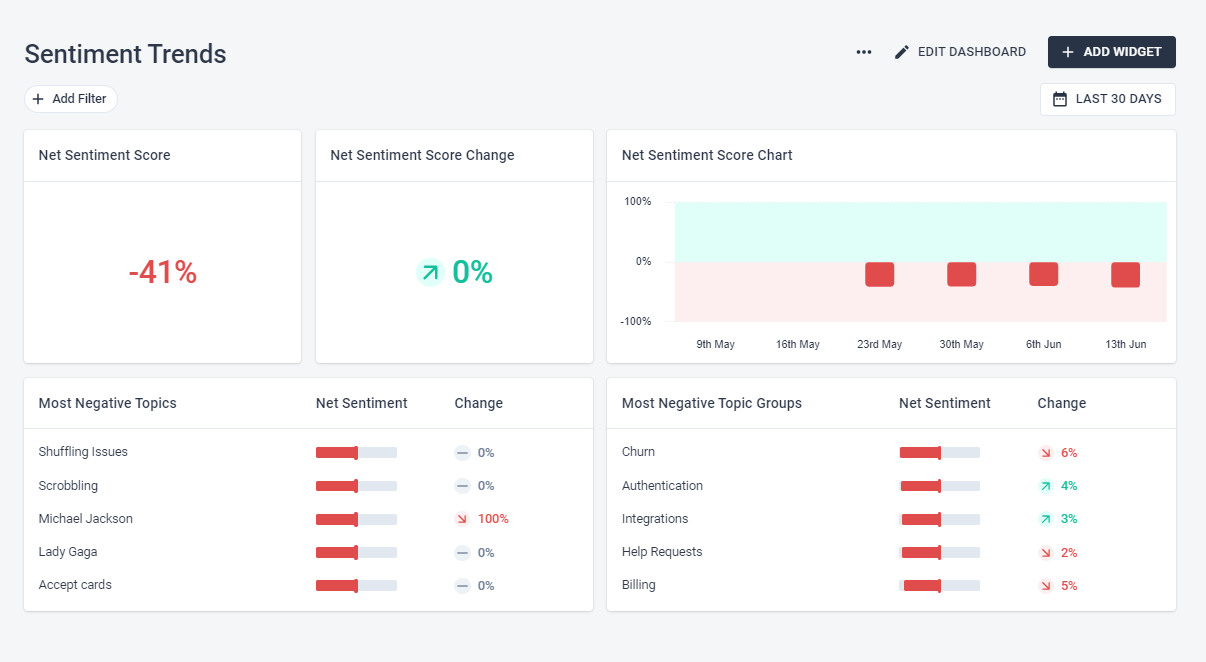
Task: Click the Add Filter chip
Action: tap(70, 99)
